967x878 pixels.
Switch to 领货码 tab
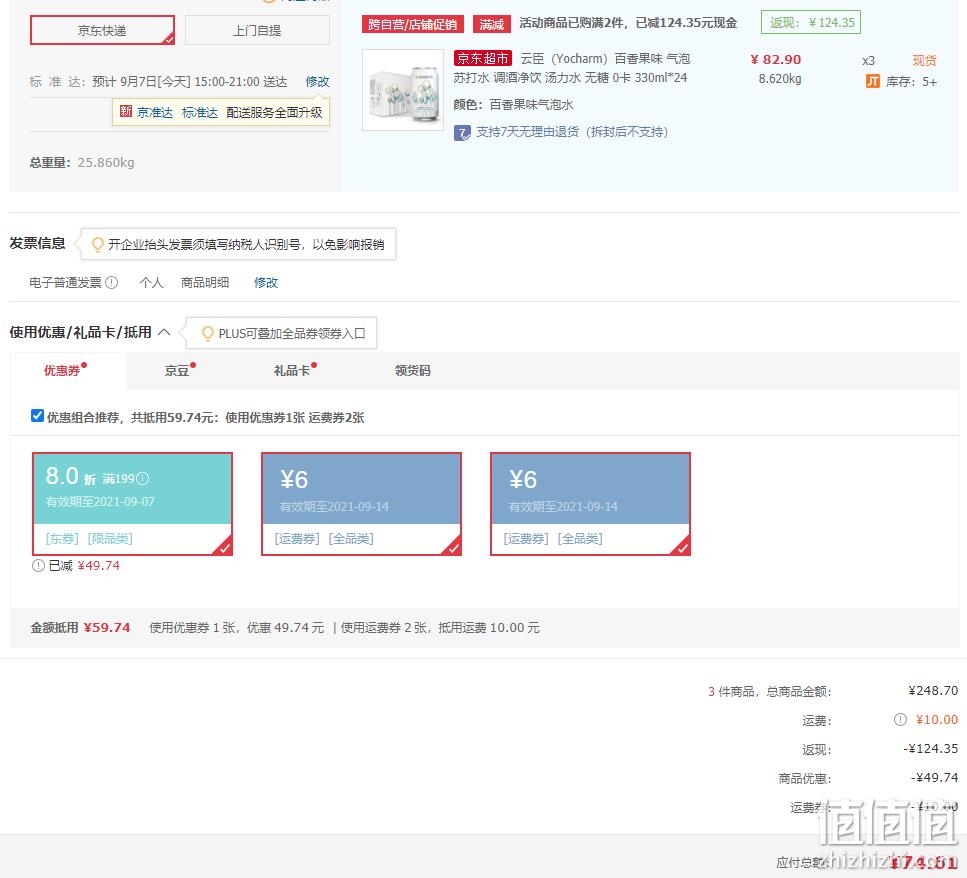[x=413, y=371]
